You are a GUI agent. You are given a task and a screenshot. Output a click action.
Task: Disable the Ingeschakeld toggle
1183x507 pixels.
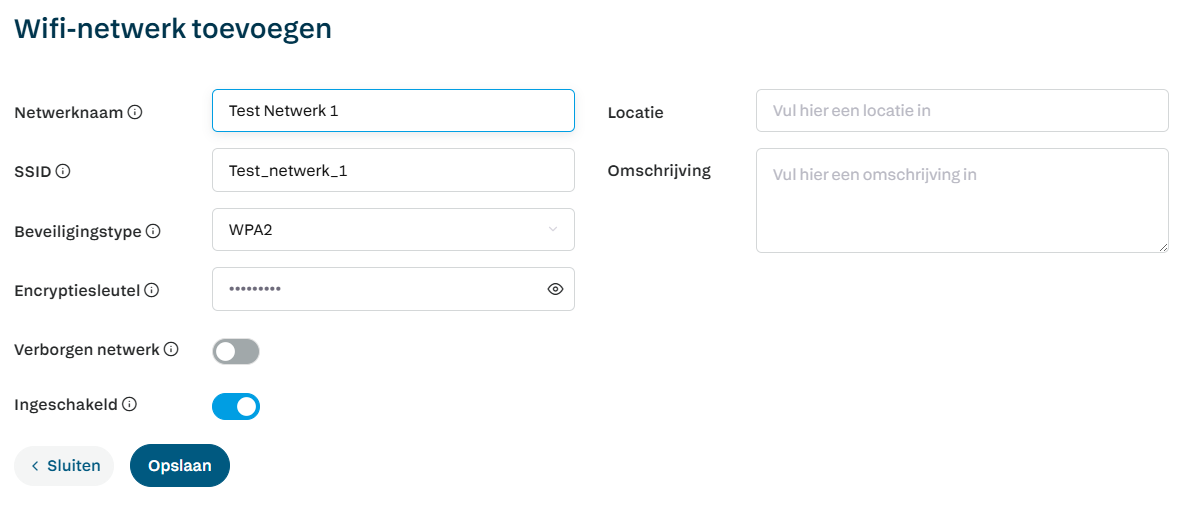[236, 406]
